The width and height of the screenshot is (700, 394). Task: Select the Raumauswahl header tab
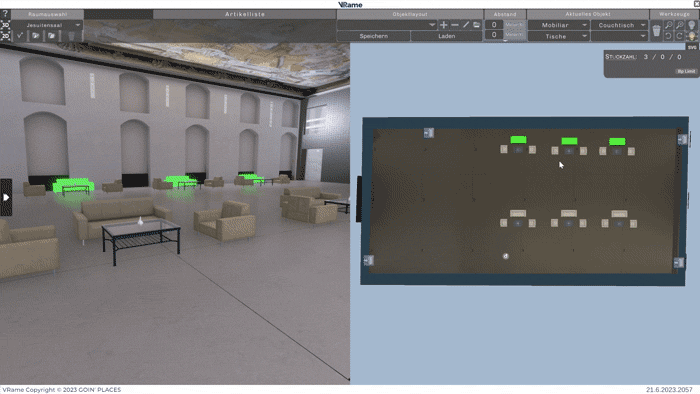[47, 14]
